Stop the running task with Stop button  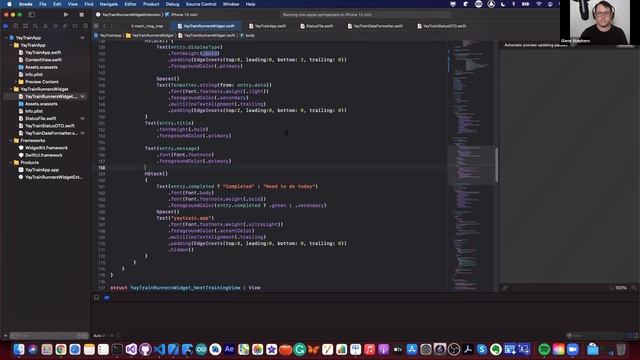click(82, 14)
